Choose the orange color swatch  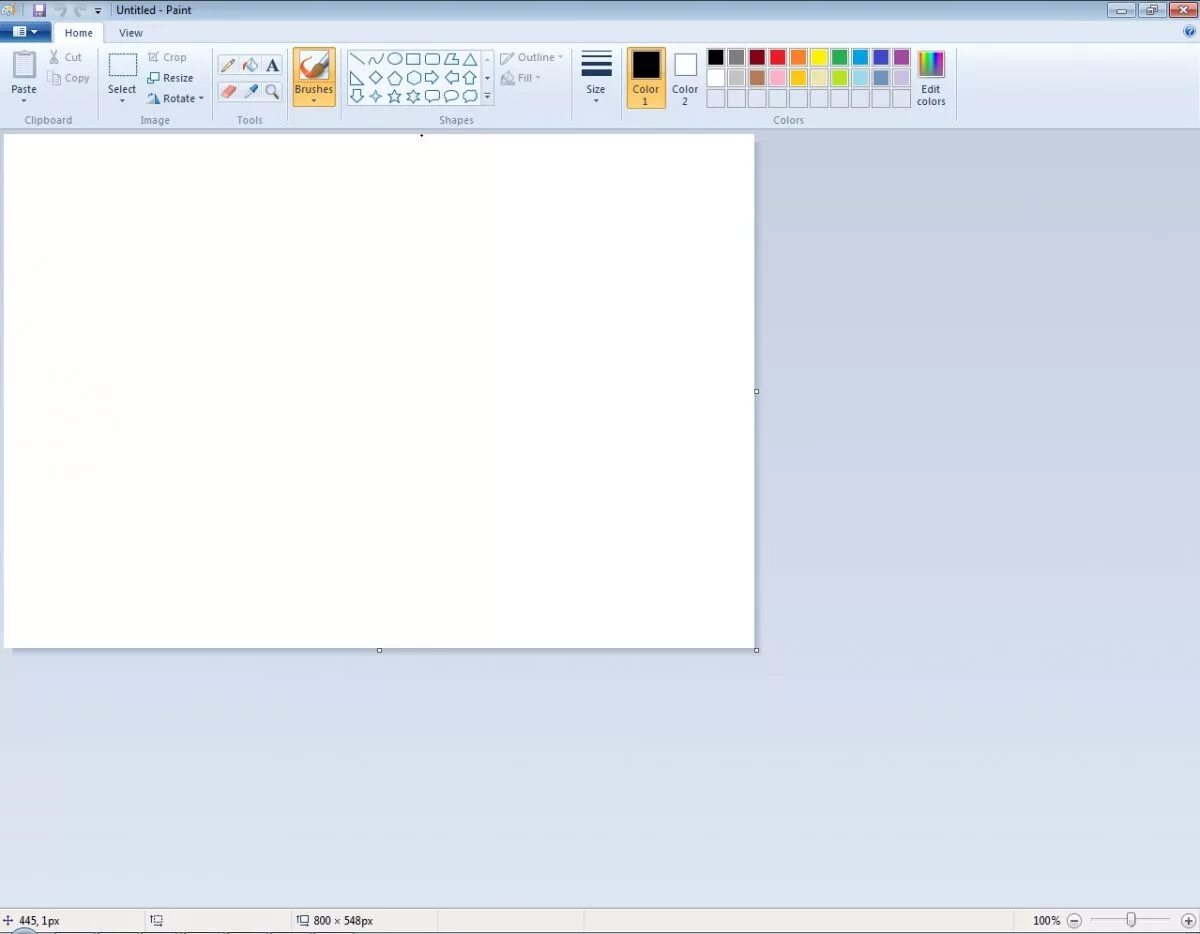[798, 57]
